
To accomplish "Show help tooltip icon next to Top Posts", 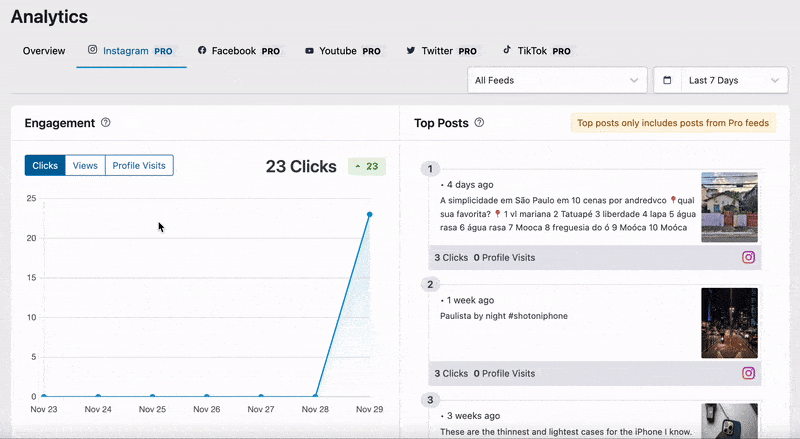I will pos(479,123).
